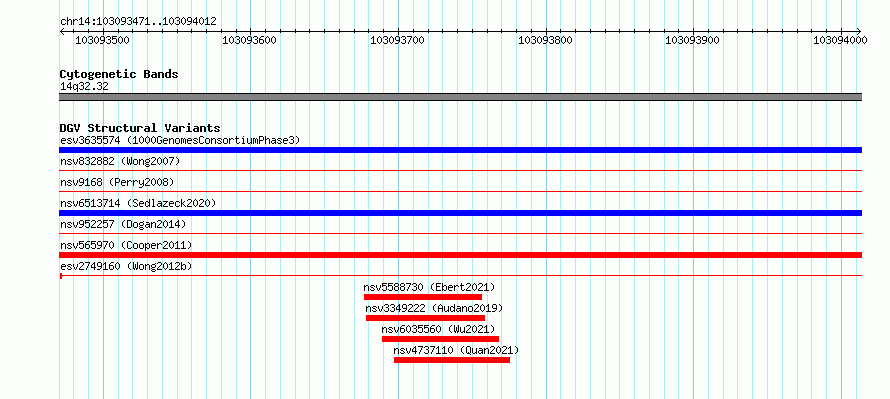Click the DGV Structural Variants track heading

click(140, 128)
